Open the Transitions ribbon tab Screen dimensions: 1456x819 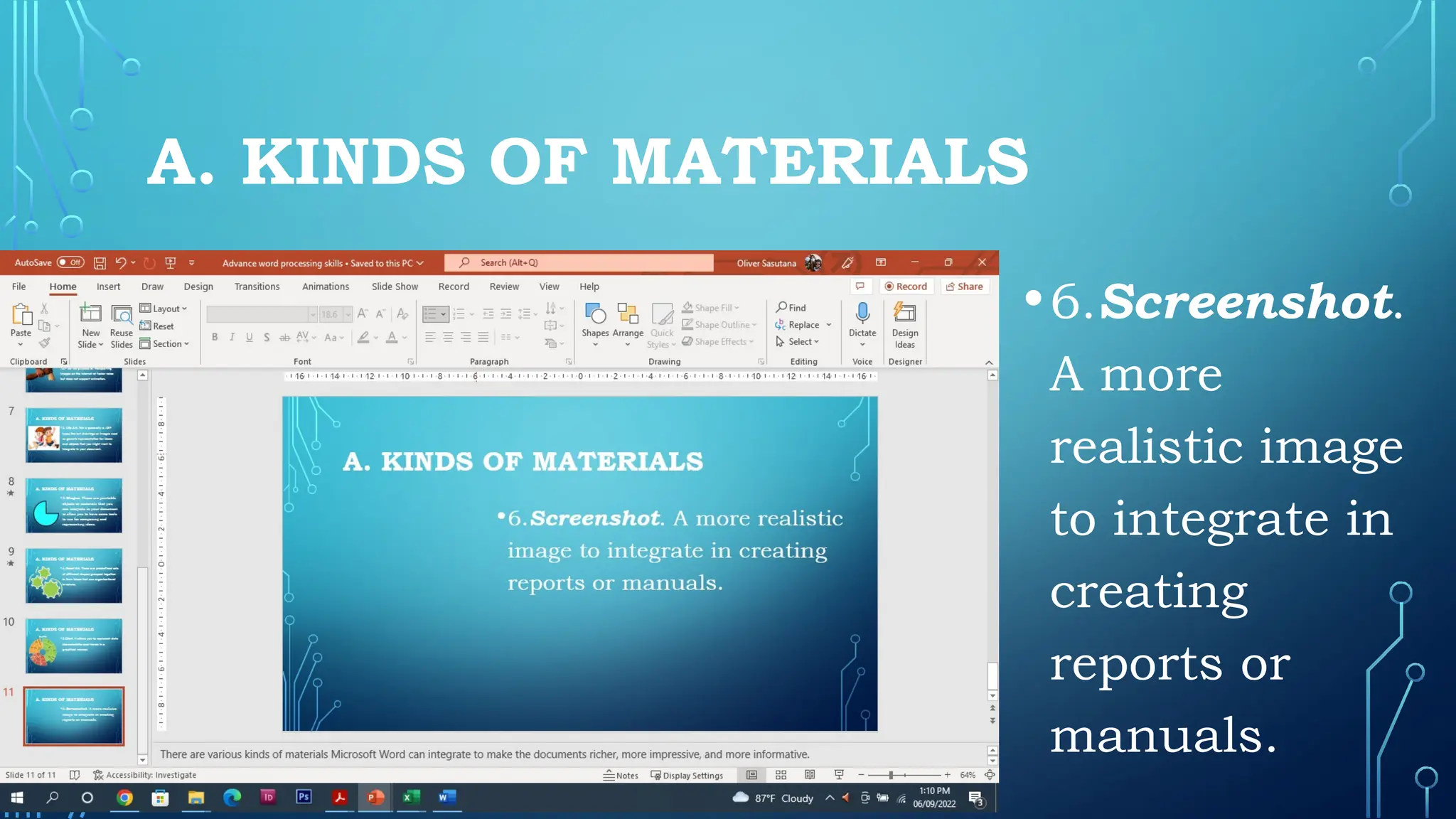(x=257, y=287)
